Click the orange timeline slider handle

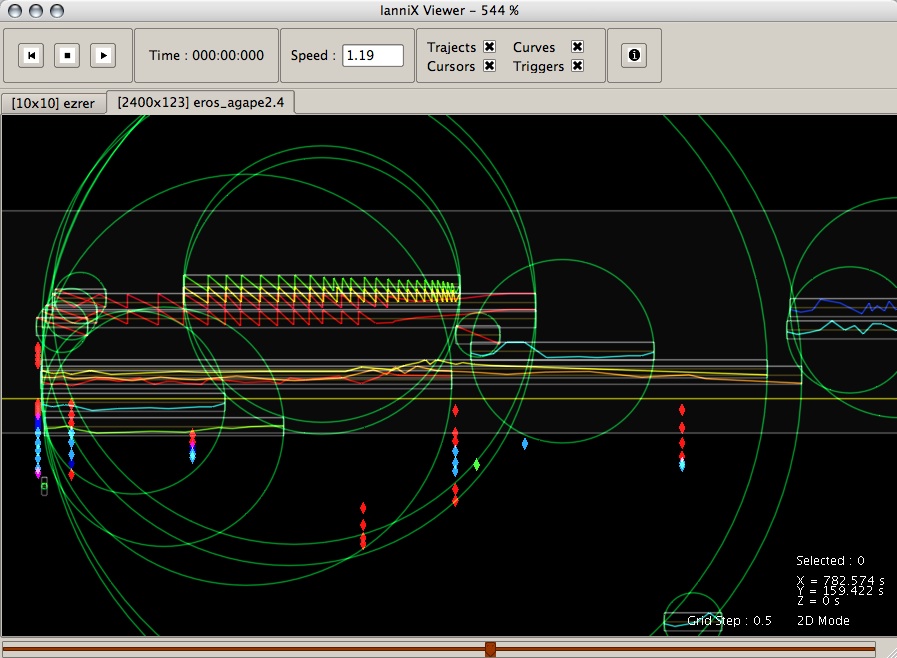coord(490,649)
